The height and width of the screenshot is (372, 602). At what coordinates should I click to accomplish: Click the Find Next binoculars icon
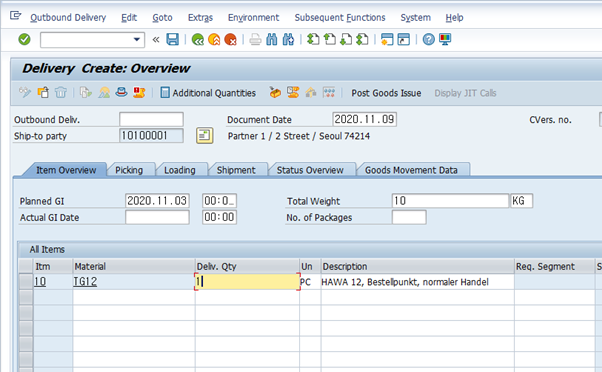point(288,39)
